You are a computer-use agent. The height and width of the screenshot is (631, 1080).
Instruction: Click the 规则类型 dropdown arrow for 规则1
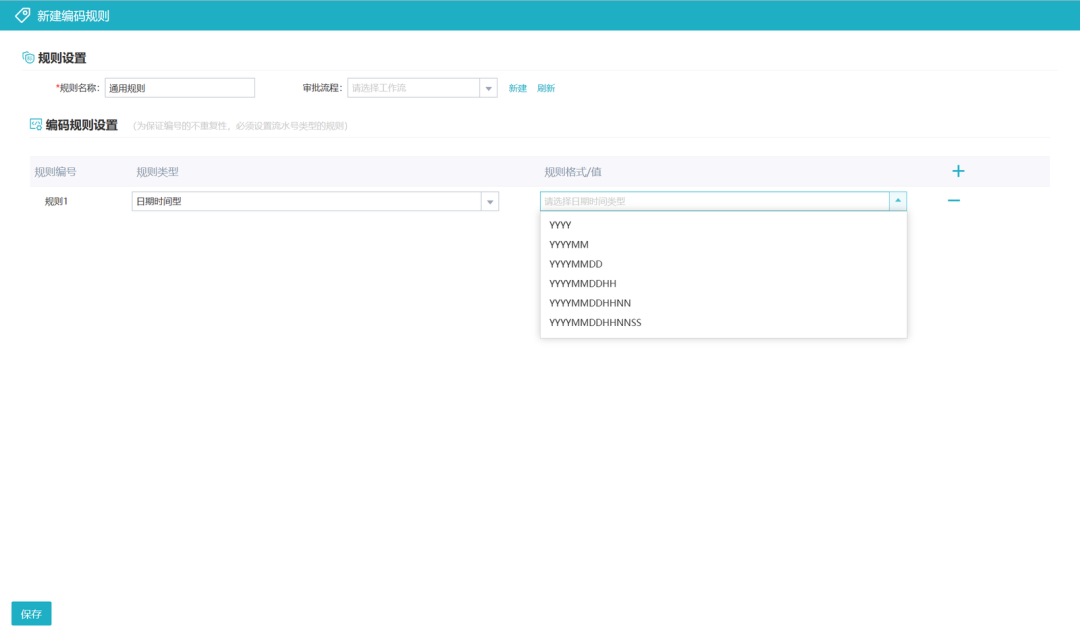click(490, 202)
